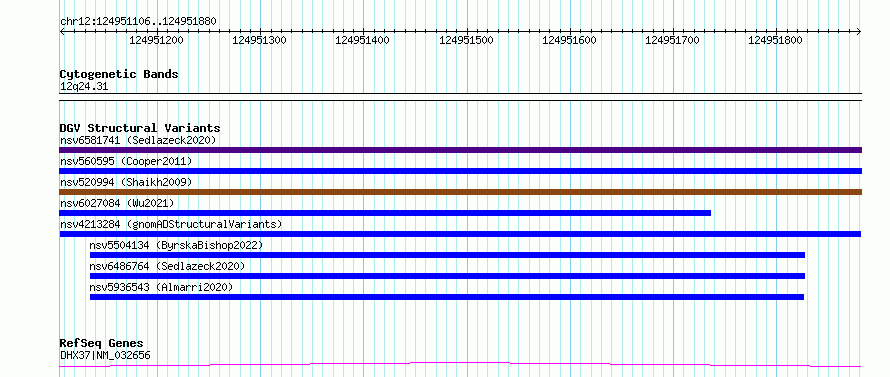This screenshot has height=377, width=890.
Task: Click ruler position 124951500
Action: 466,40
